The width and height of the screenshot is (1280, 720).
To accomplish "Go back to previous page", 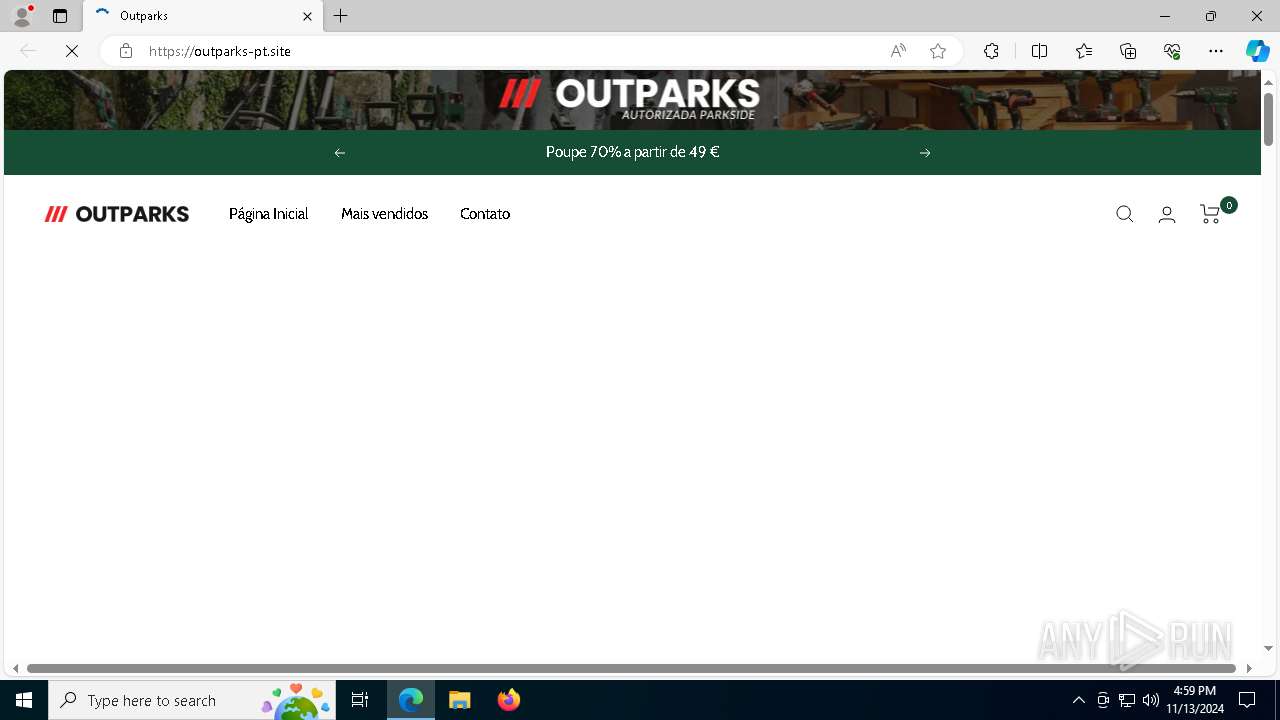I will [x=28, y=51].
